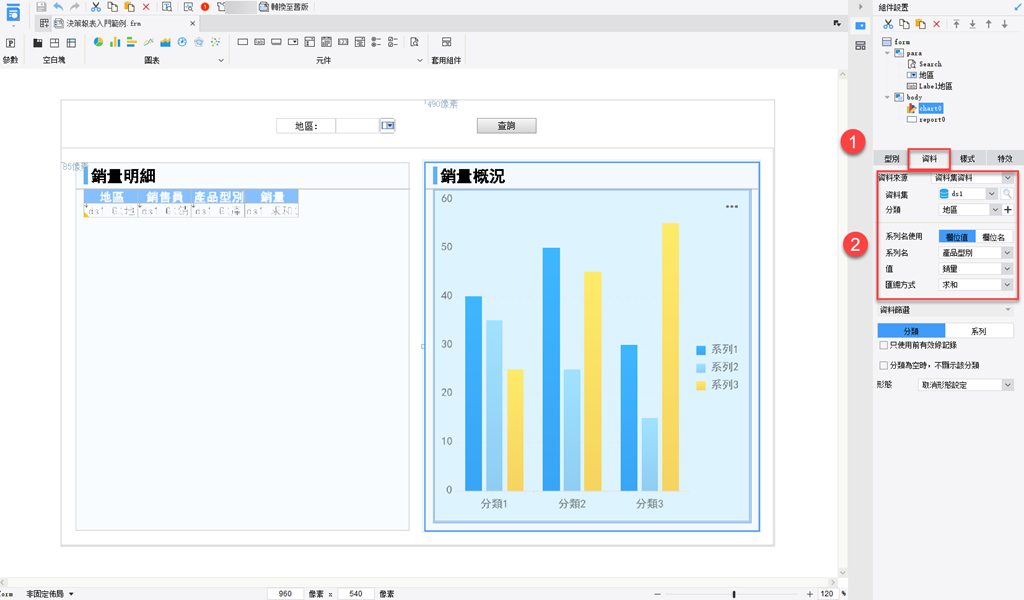
Task: Collapse the para tree node
Action: pos(888,53)
